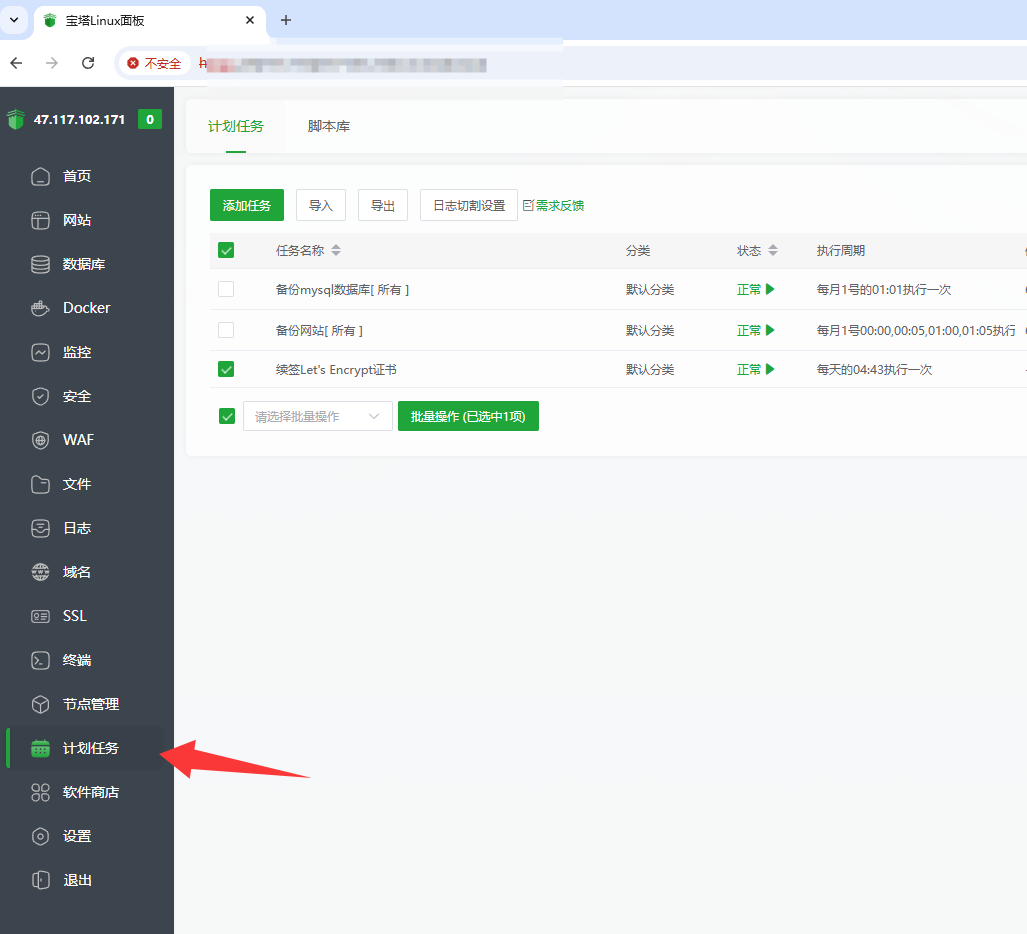Click the 添加任务 button
The image size is (1027, 934).
click(x=247, y=205)
